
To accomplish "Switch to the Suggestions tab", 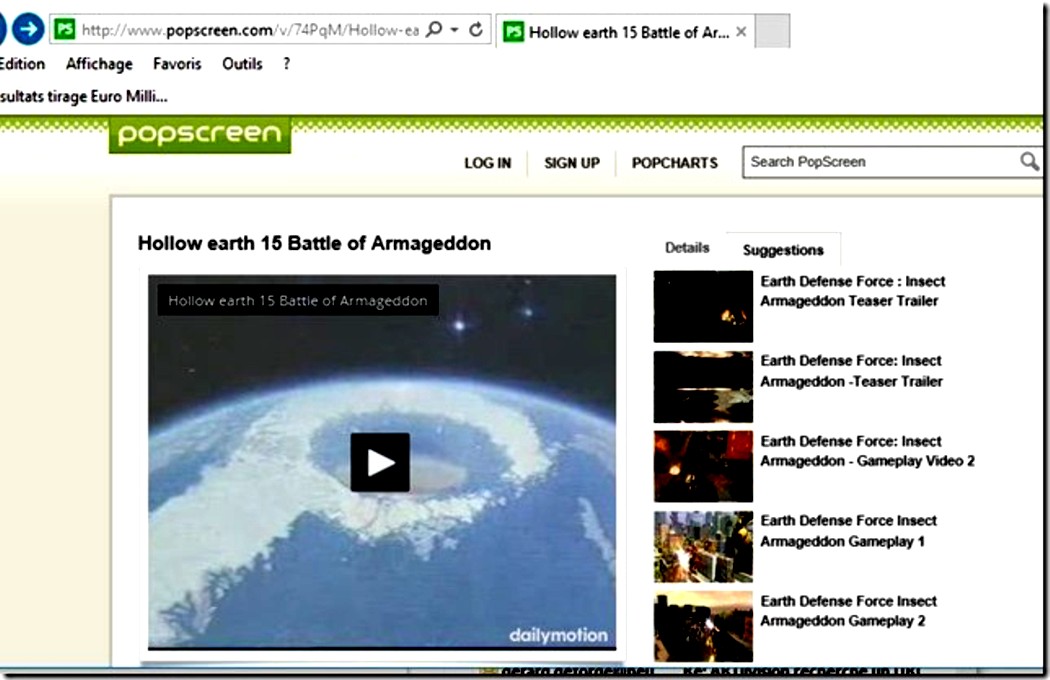I will [x=783, y=250].
